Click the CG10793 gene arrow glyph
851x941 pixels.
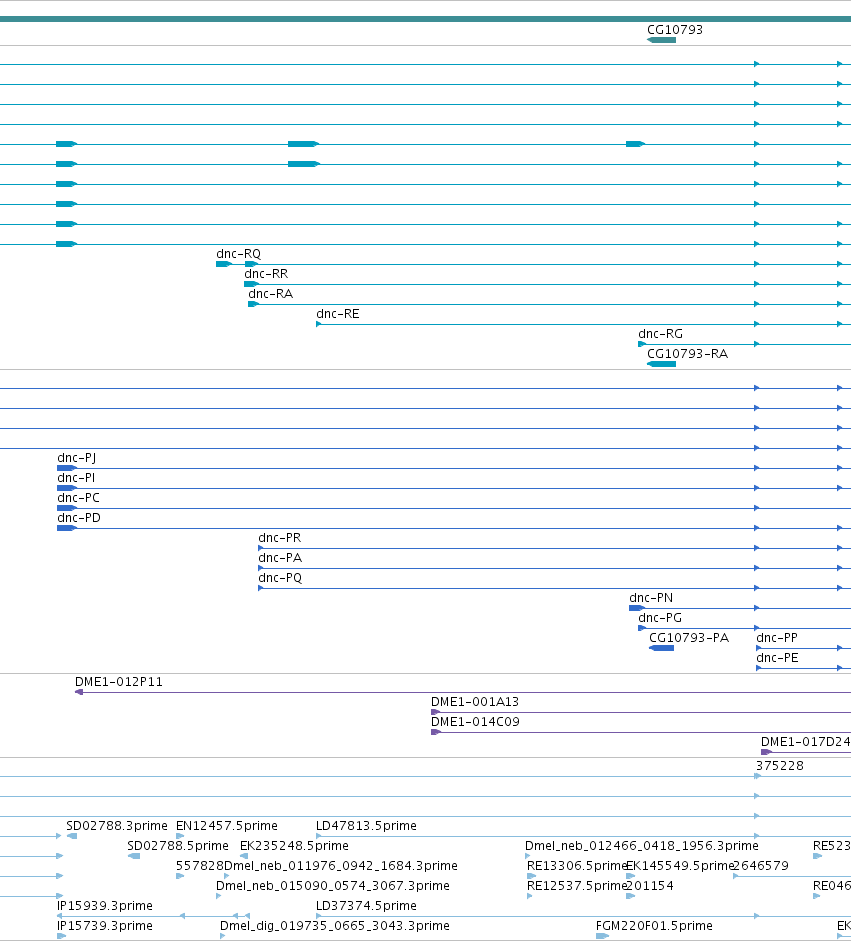click(x=661, y=40)
